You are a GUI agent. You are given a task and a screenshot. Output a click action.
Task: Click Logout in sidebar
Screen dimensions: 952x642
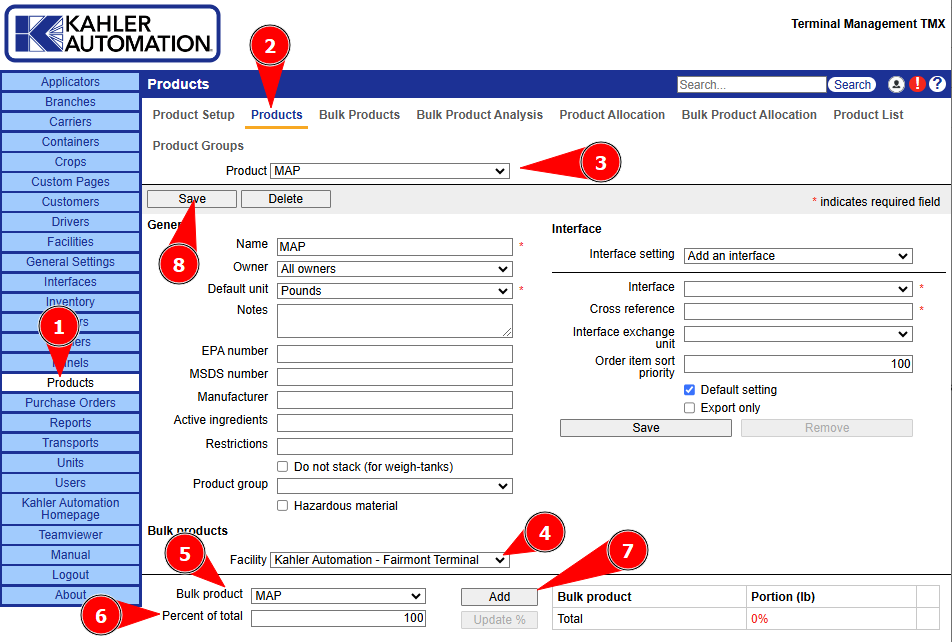coord(70,575)
